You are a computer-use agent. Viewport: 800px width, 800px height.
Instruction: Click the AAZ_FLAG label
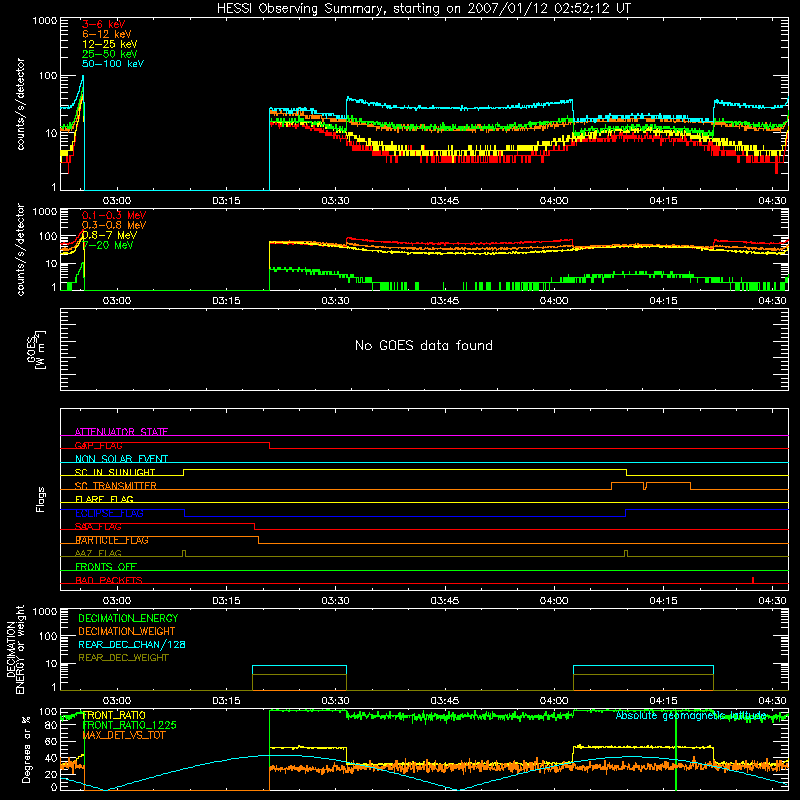pyautogui.click(x=98, y=553)
